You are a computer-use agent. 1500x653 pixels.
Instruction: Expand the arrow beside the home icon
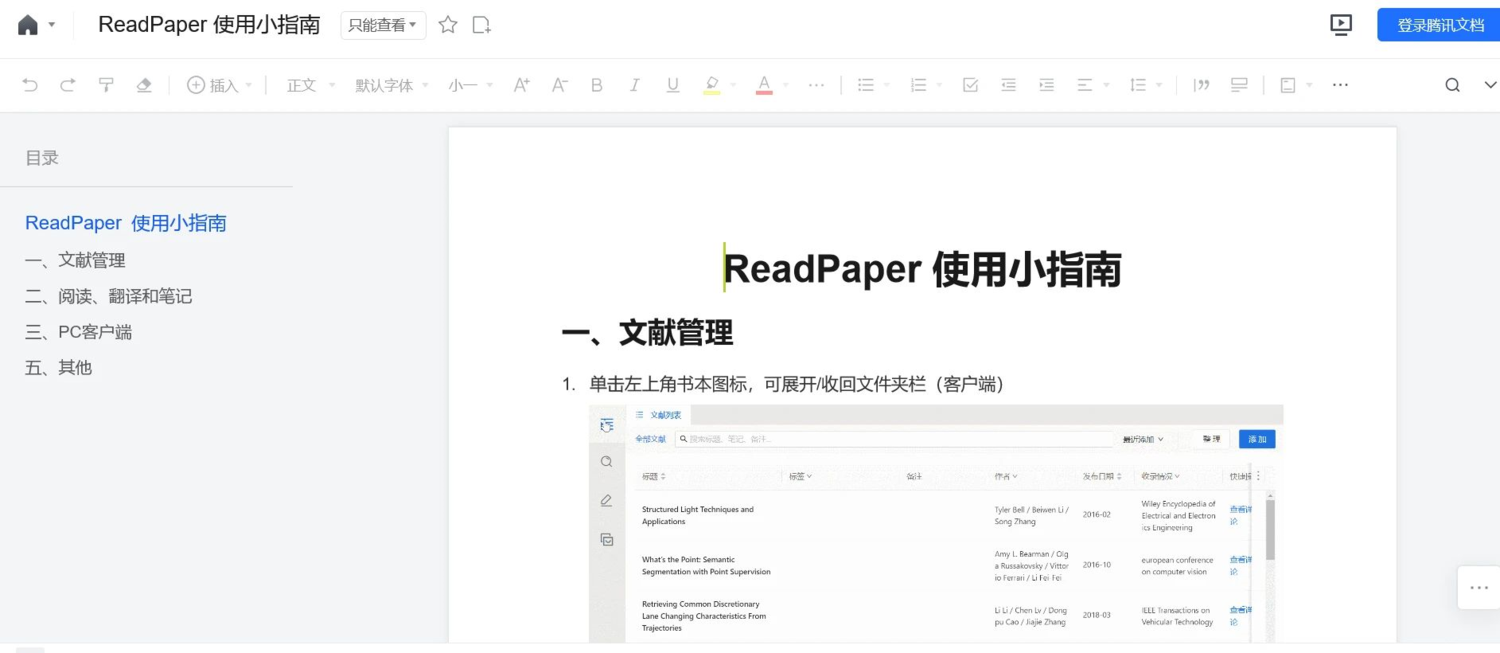pos(52,25)
